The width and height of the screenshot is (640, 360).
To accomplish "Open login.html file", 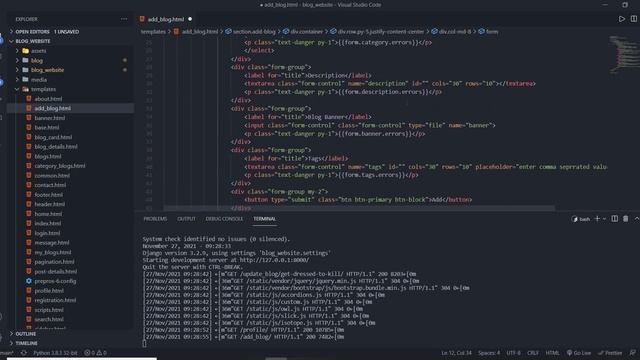I will (x=47, y=233).
